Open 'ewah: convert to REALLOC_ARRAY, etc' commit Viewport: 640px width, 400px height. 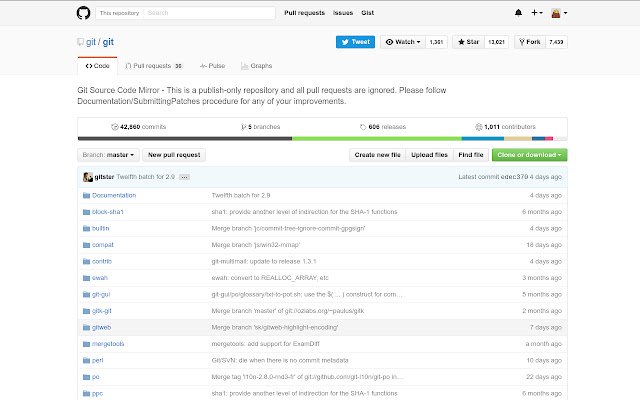[270, 278]
